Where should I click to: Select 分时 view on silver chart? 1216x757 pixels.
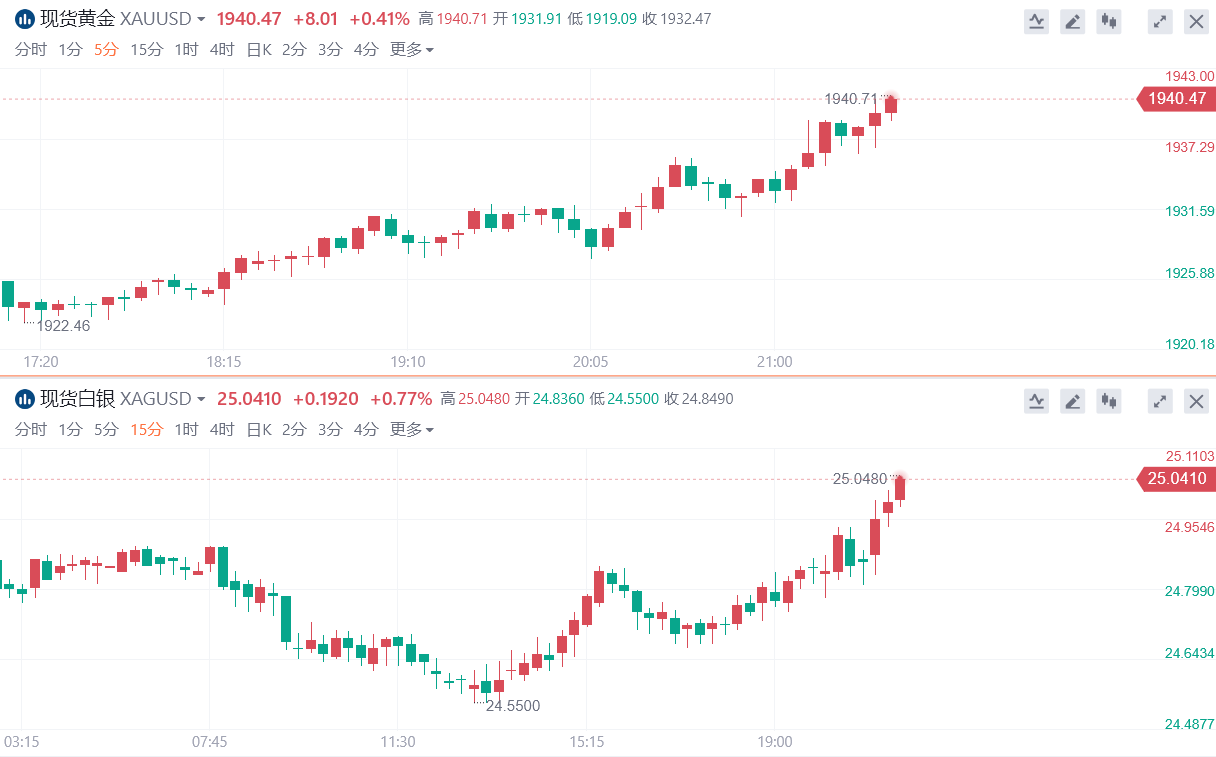click(x=30, y=430)
